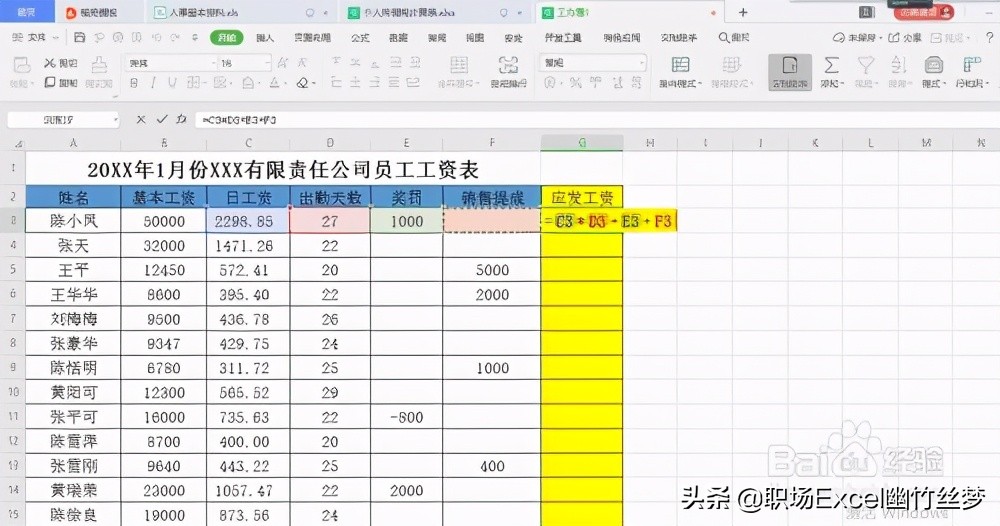Viewport: 1000px width, 526px height.
Task: Expand the Paste options dropdown arrow
Action: [x=31, y=84]
